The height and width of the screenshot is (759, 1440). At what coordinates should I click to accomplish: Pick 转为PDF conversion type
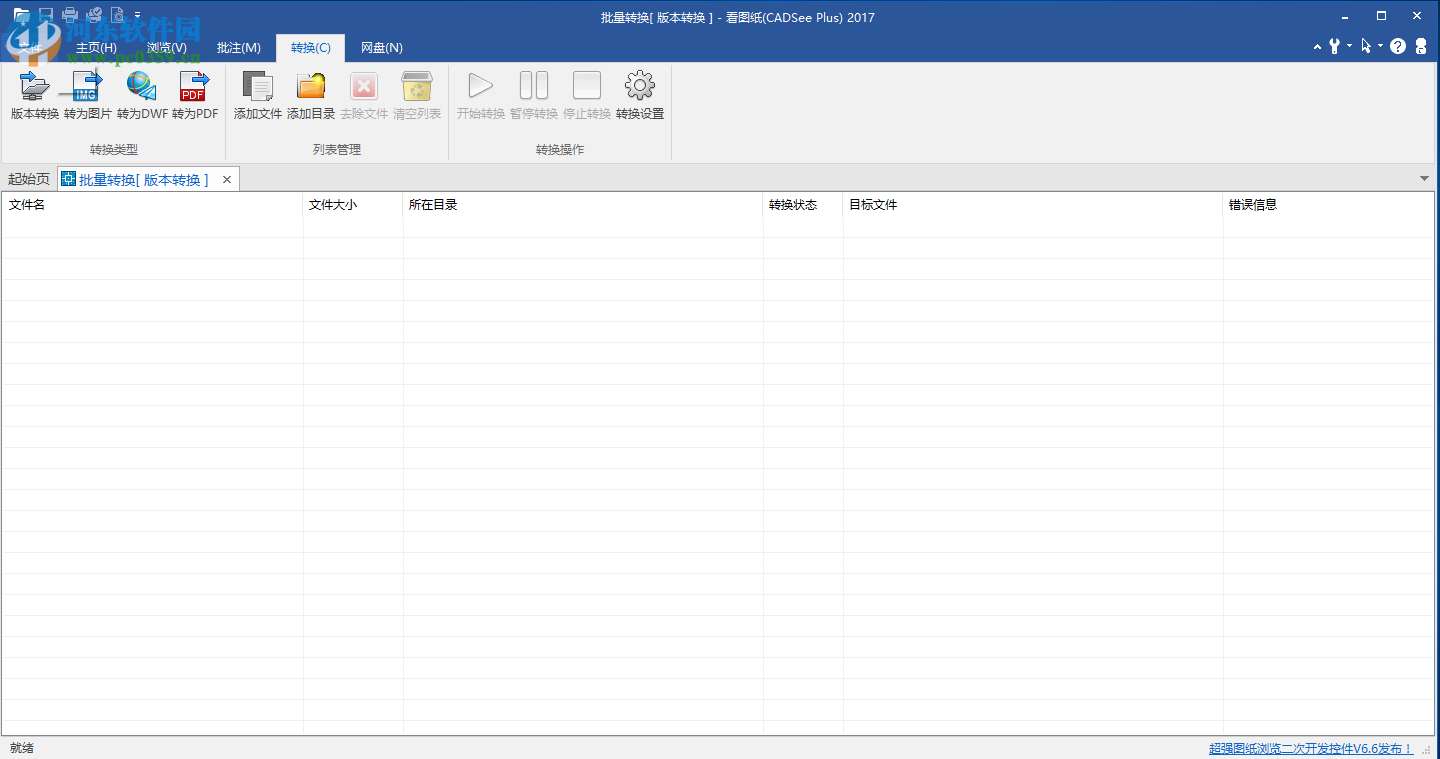click(x=195, y=96)
